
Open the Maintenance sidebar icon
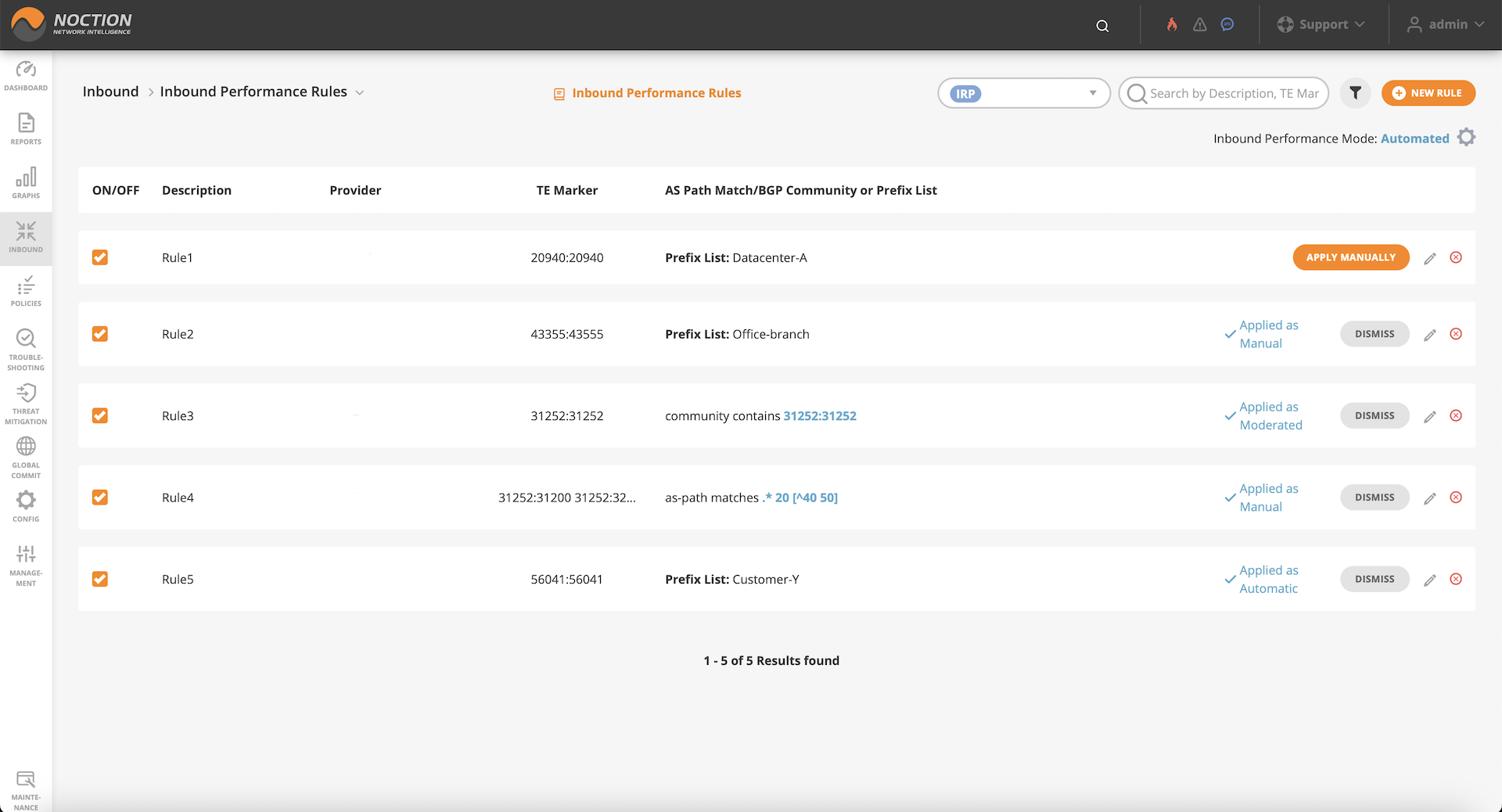click(26, 790)
